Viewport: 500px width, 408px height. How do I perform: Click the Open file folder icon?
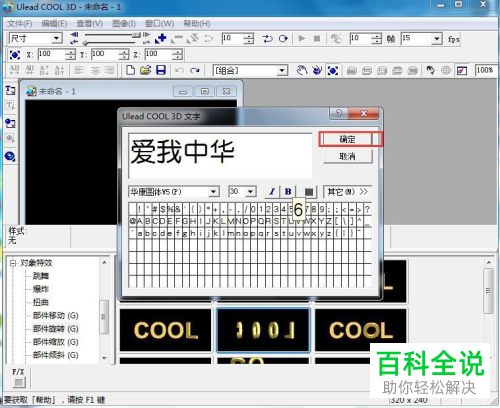(146, 70)
